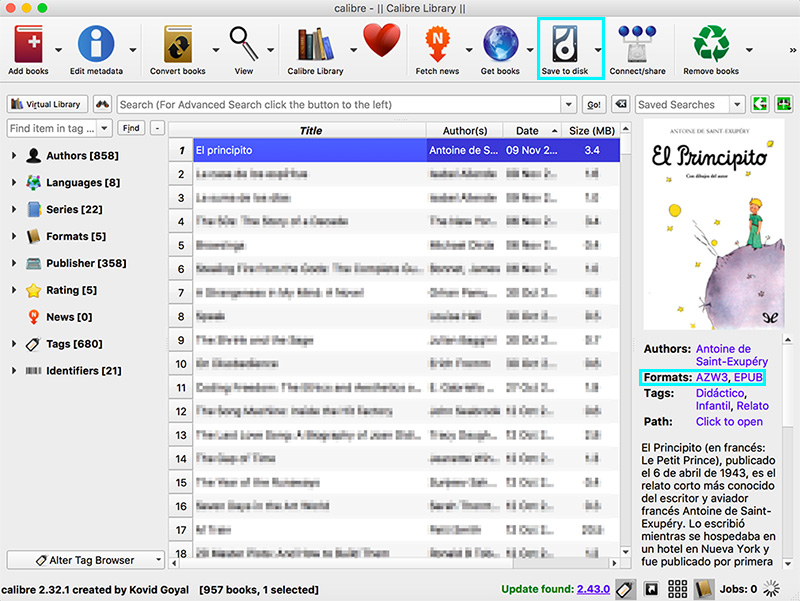Image resolution: width=800 pixels, height=601 pixels.
Task: Click the Didáctico tag link
Action: click(x=720, y=393)
